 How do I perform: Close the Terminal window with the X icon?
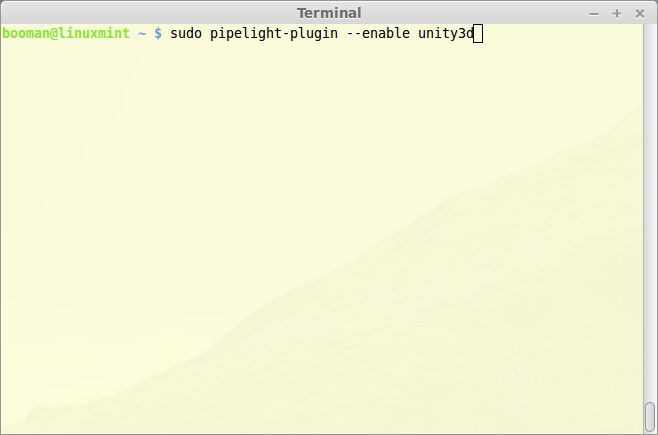[x=640, y=14]
